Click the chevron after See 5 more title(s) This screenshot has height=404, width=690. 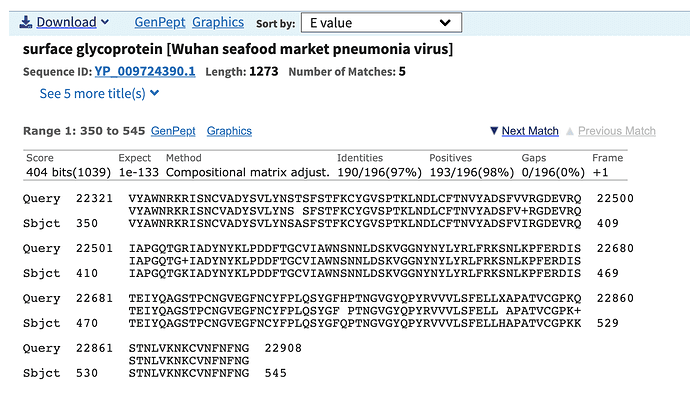[x=155, y=93]
